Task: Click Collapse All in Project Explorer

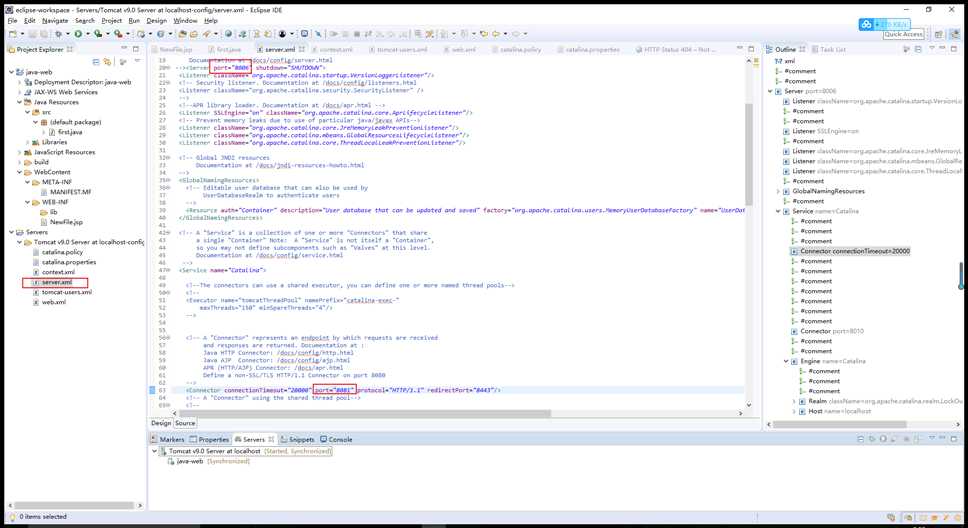Action: pos(96,62)
